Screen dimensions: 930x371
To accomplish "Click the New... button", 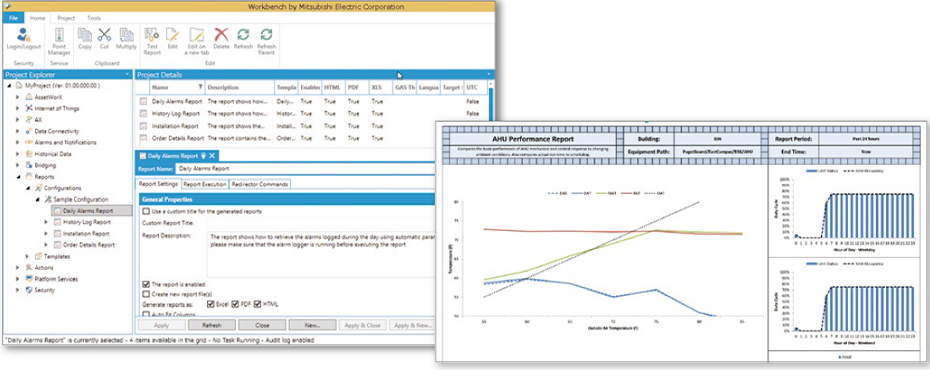I will click(312, 325).
